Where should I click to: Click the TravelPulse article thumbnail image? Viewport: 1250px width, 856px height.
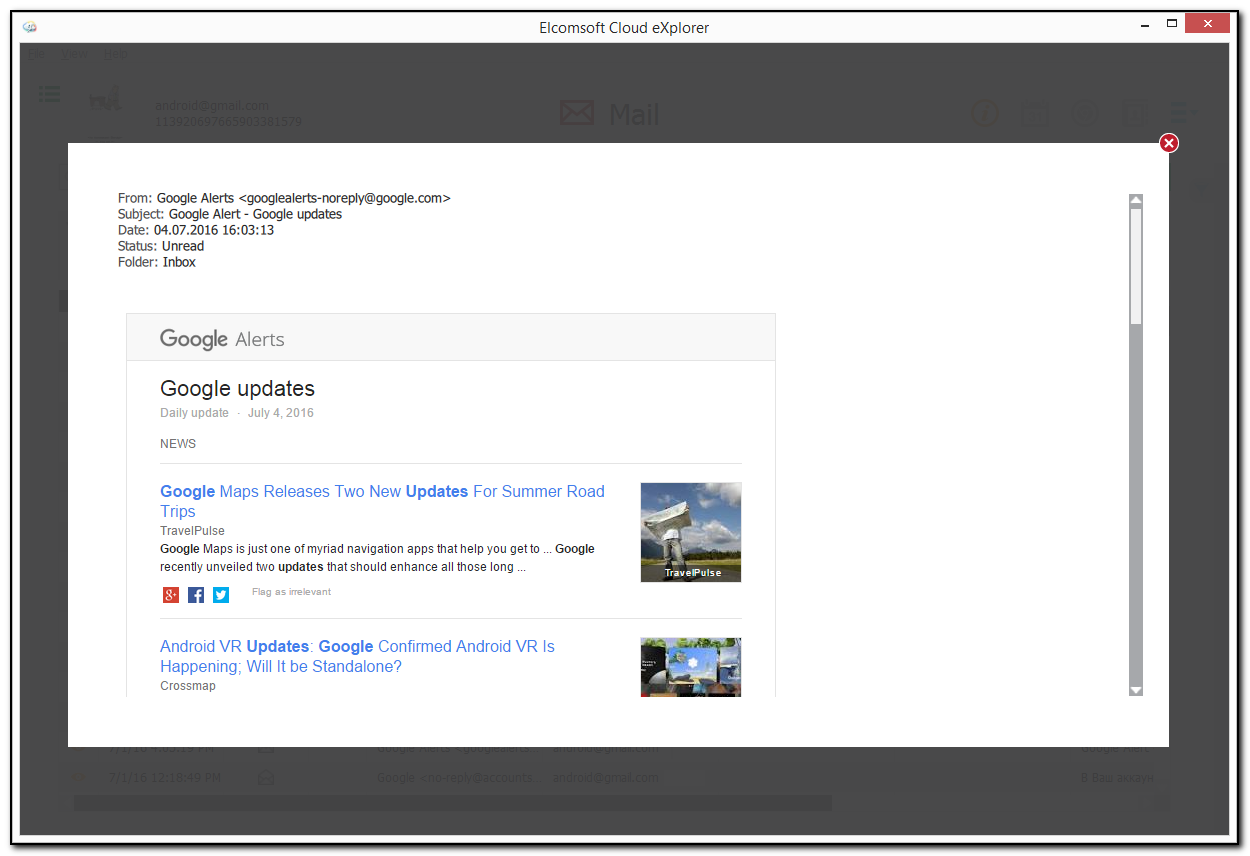click(690, 532)
